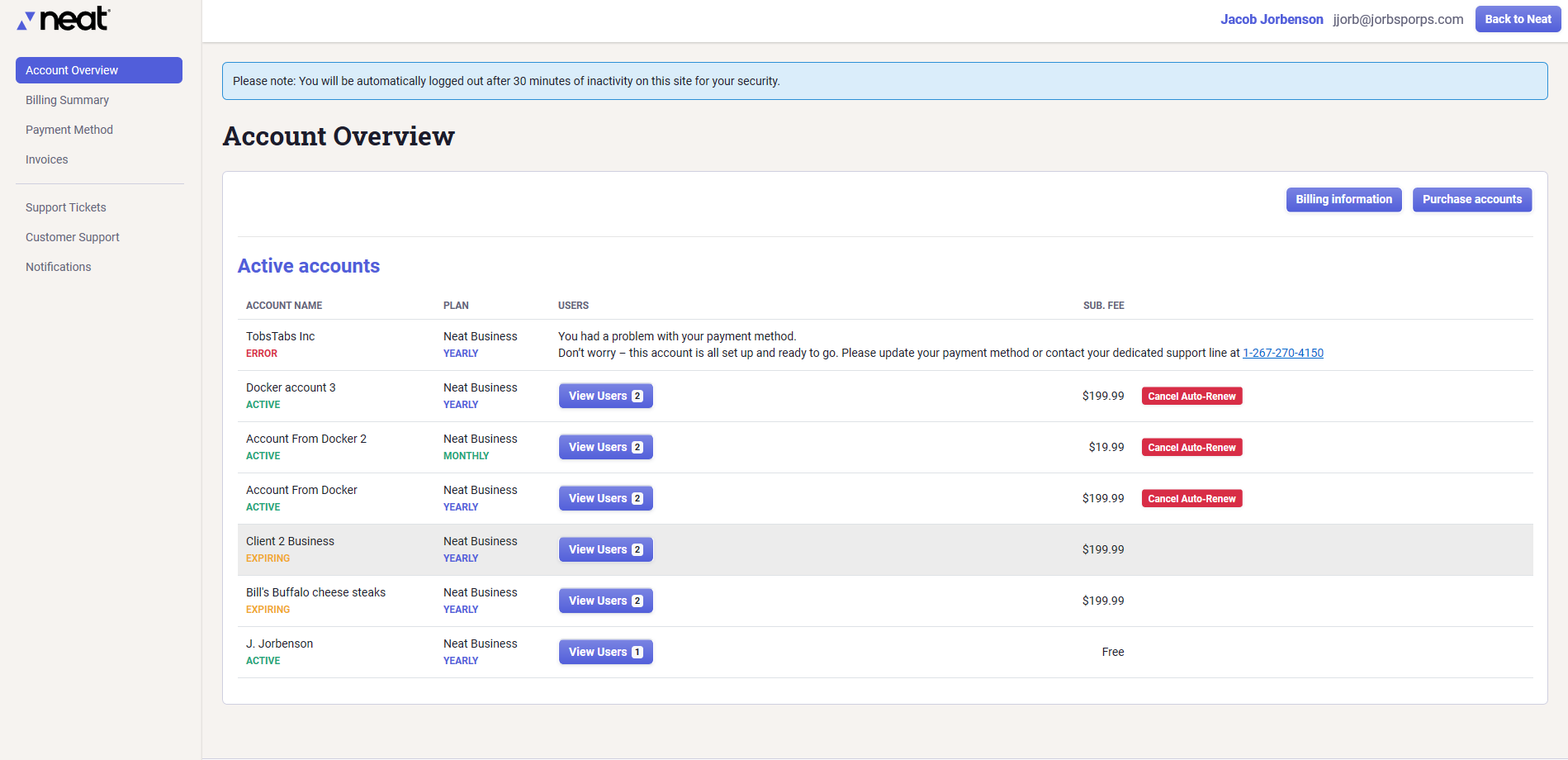The width and height of the screenshot is (1568, 760).
Task: Click Jacob Jorbenson's name in the header
Action: pos(1272,19)
